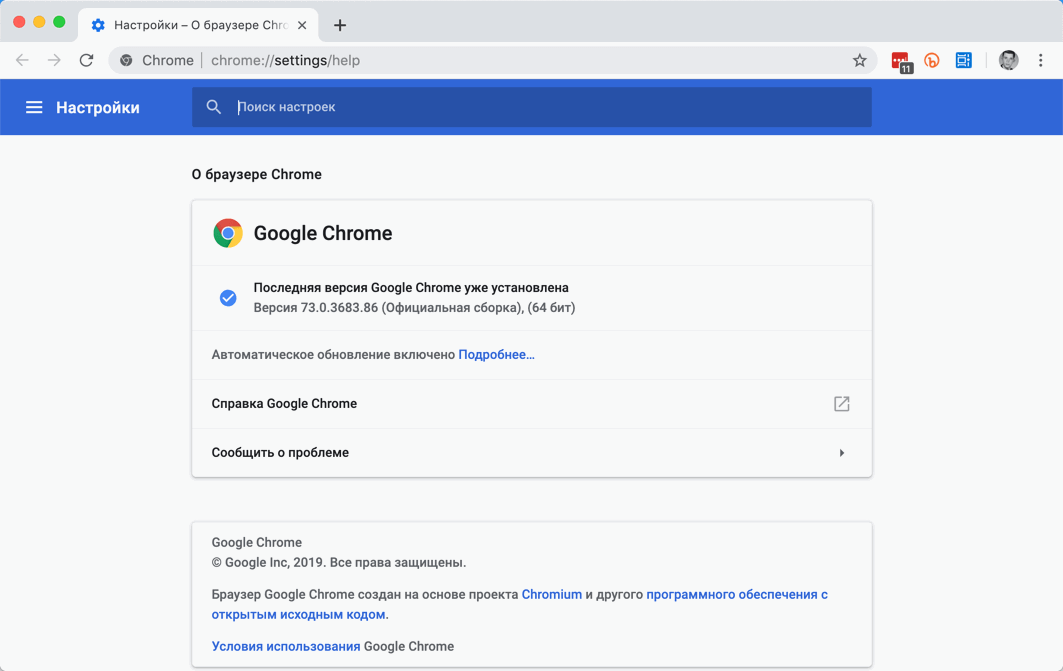Viewport: 1063px width, 671px height.
Task: Expand Сообщить о проблеме section
Action: click(841, 452)
